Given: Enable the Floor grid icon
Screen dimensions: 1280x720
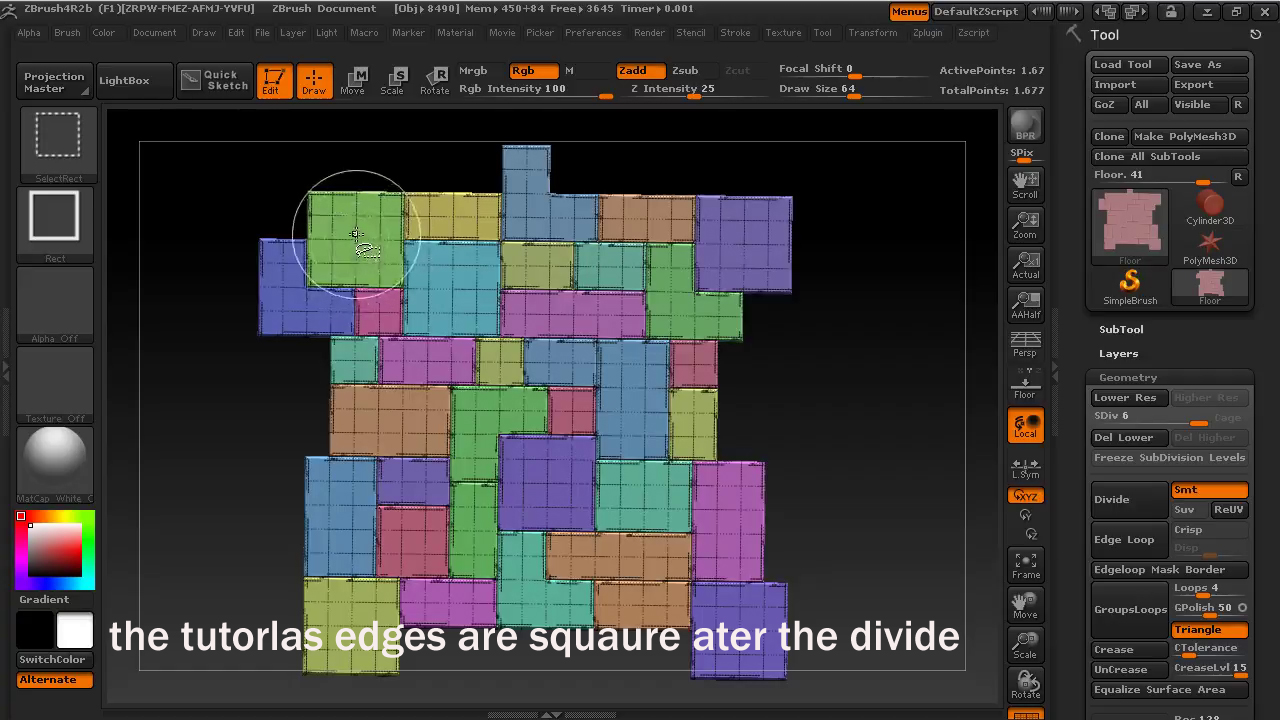Looking at the screenshot, I should 1024,385.
